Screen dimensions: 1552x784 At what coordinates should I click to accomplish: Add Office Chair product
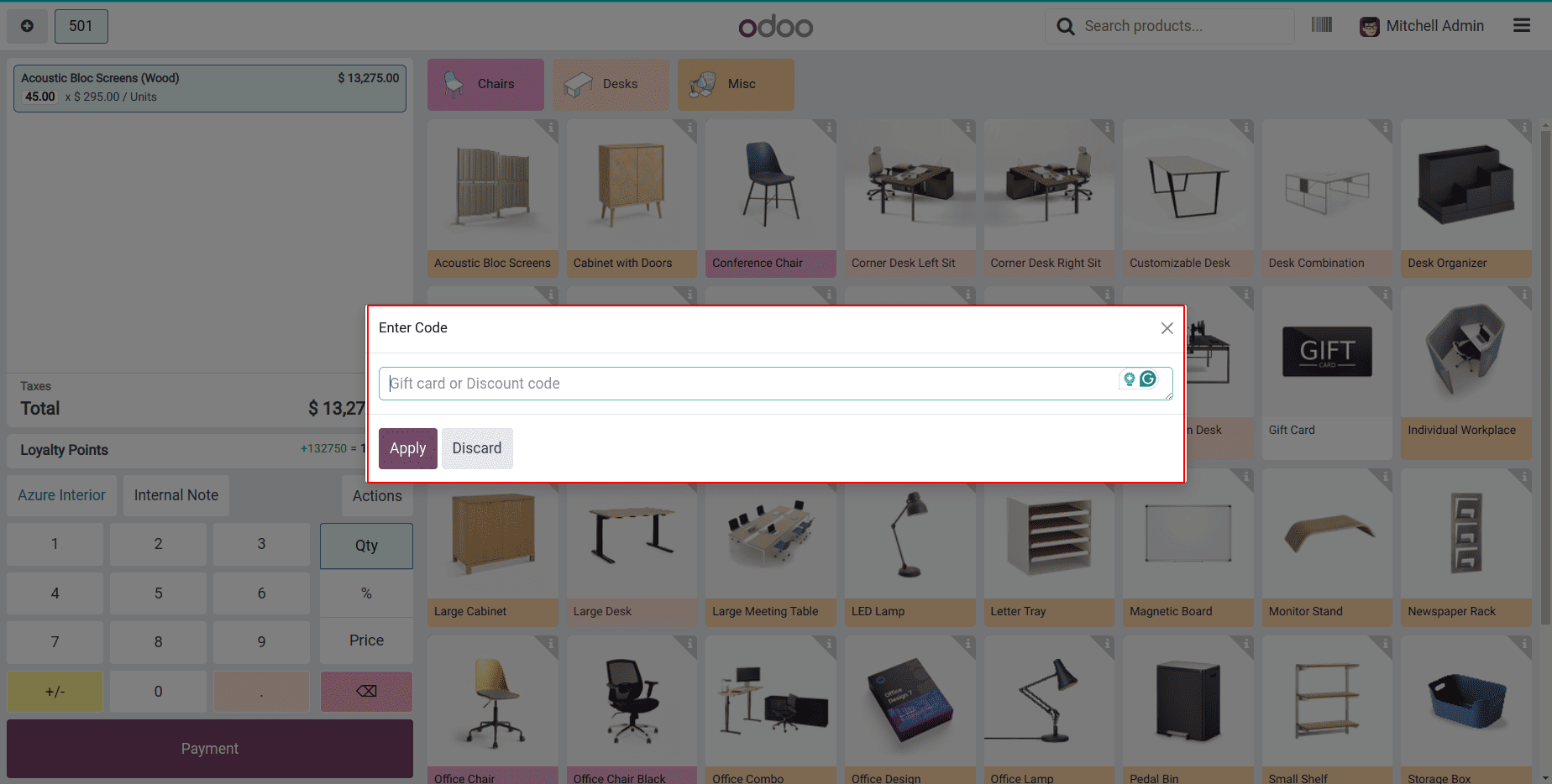[x=493, y=709]
